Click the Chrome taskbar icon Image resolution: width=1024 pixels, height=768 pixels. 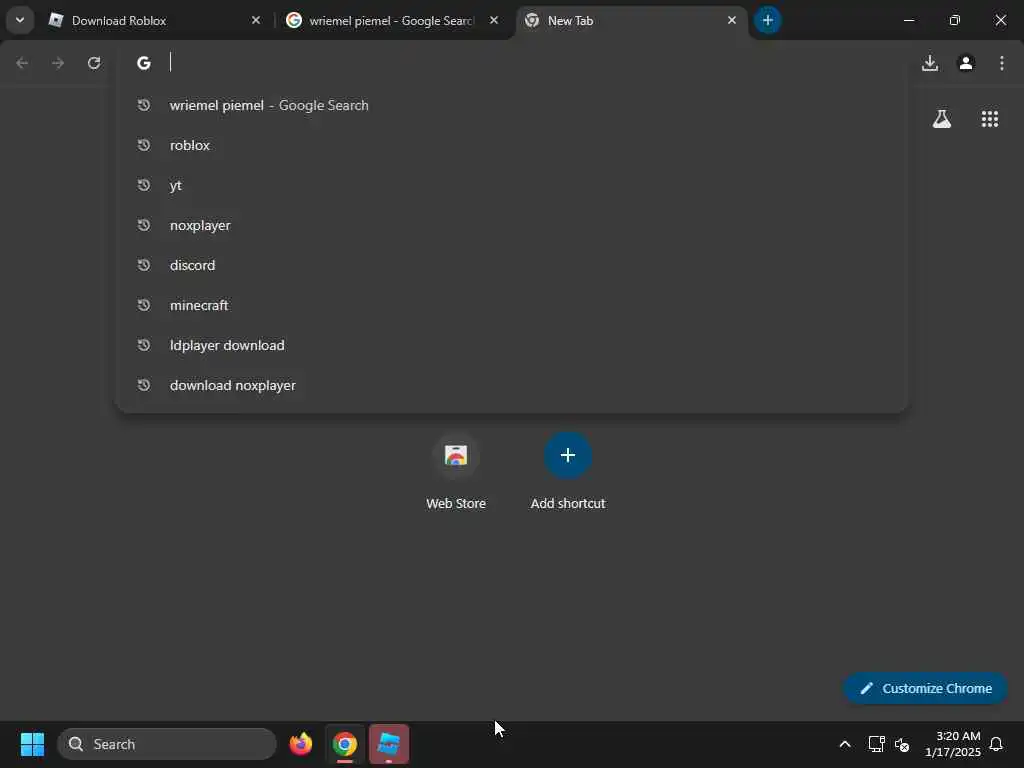pyautogui.click(x=345, y=744)
